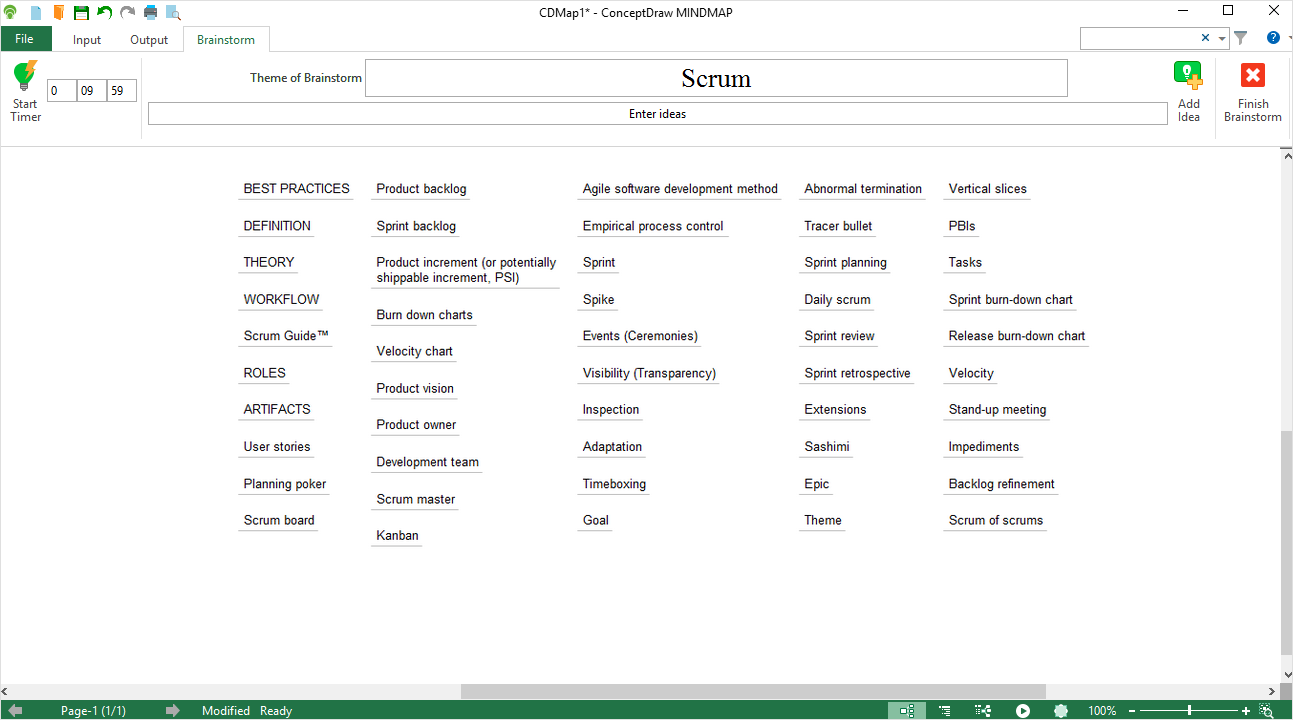Viewport: 1293px width, 720px height.
Task: Save the mind map with floppy icon
Action: tap(81, 12)
